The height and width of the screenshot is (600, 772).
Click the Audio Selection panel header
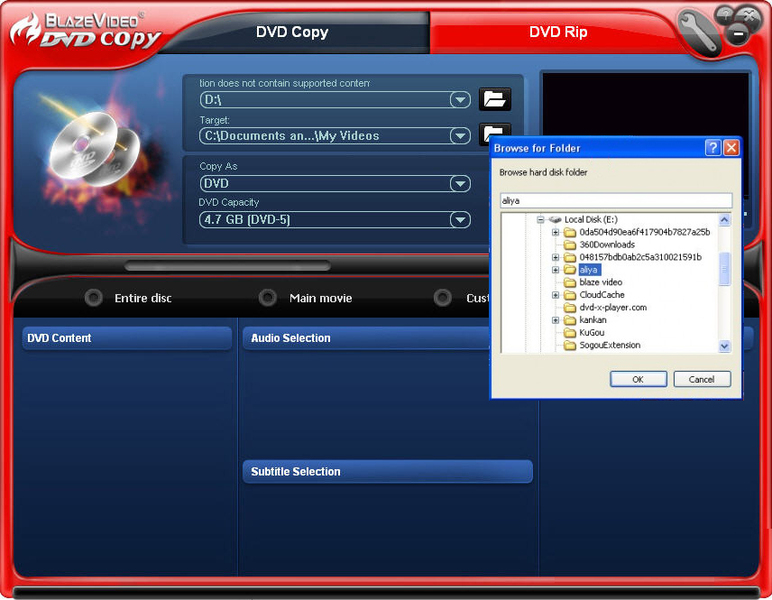[366, 338]
